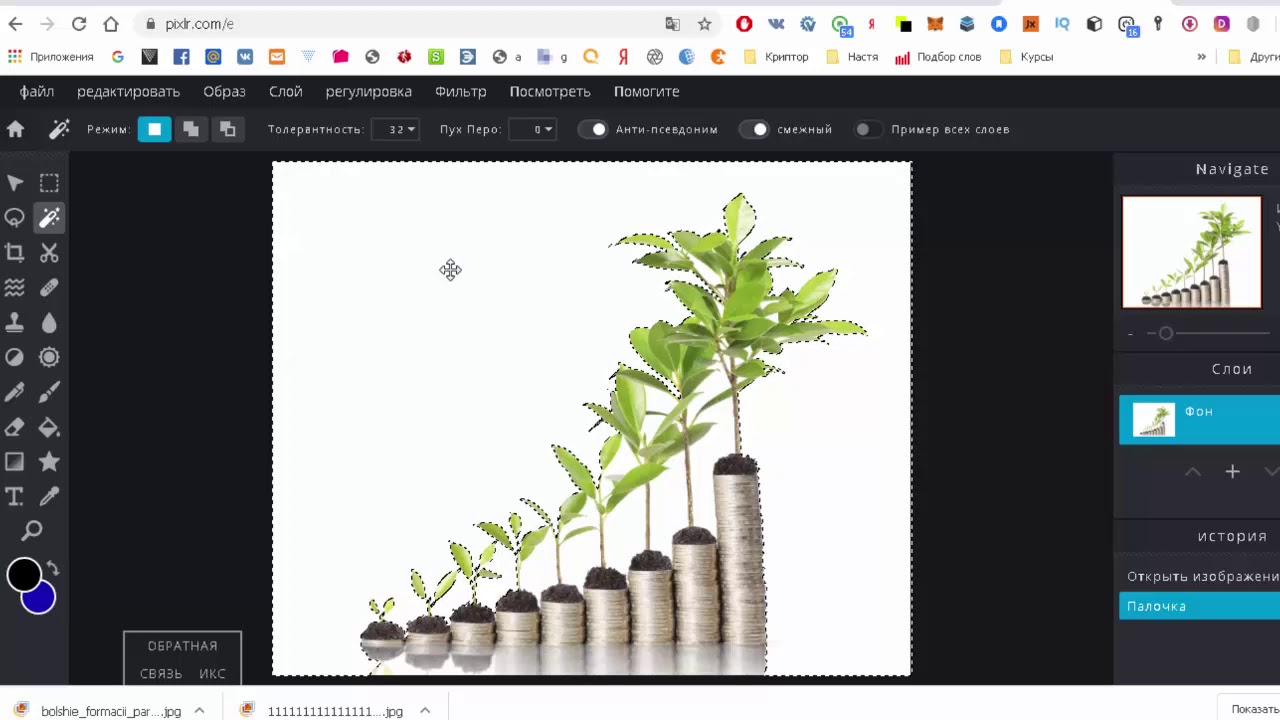Click the Navigate preview thumbnail
The height and width of the screenshot is (720, 1280).
coord(1191,252)
